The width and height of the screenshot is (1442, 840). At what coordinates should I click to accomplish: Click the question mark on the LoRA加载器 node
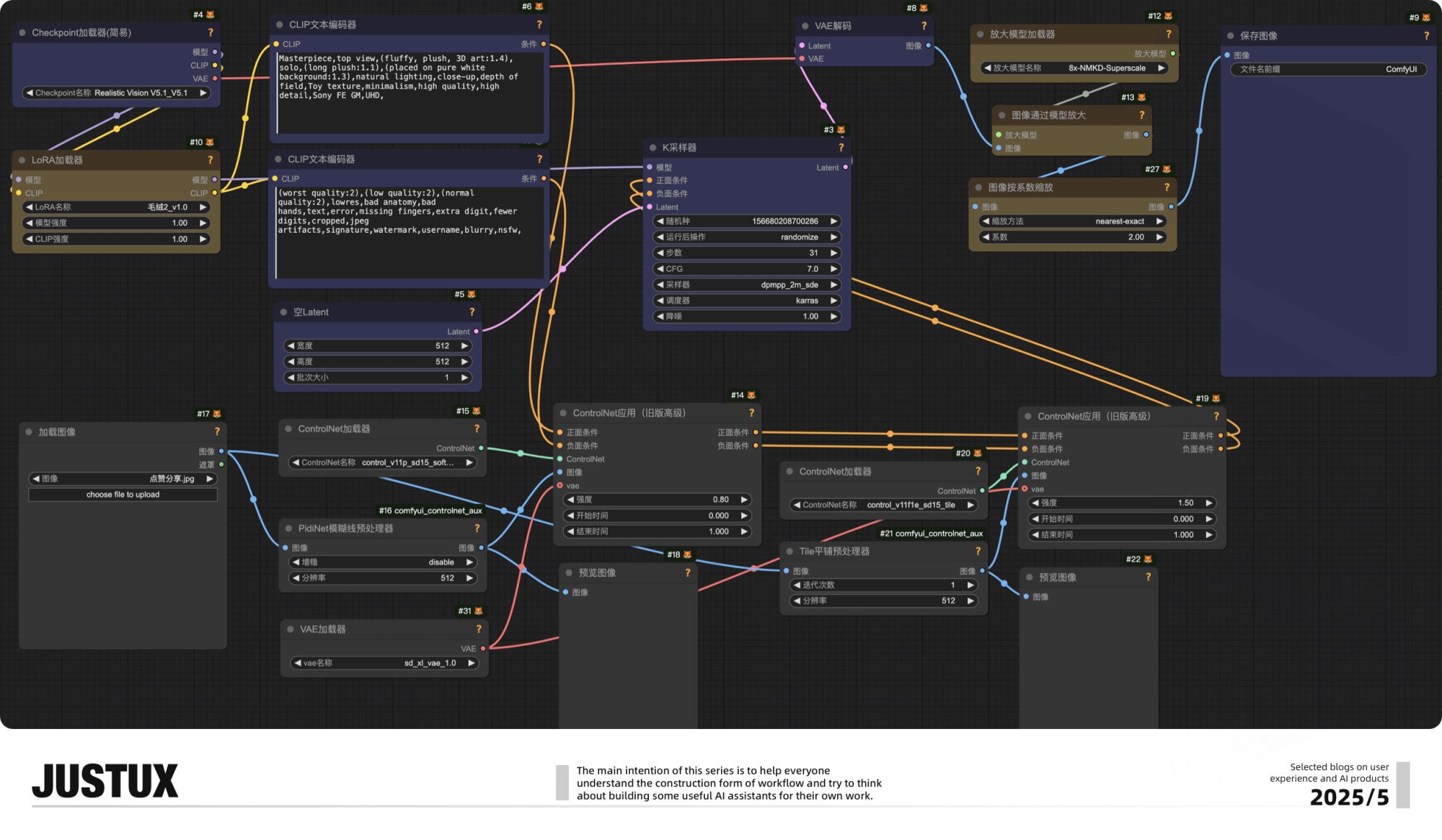pos(211,160)
